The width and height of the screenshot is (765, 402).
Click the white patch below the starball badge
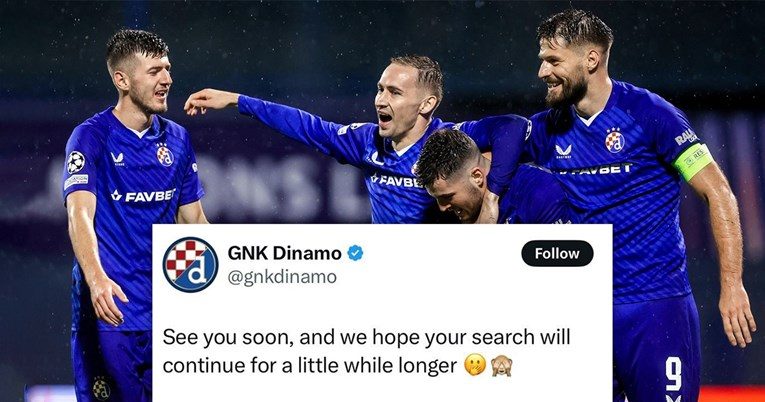pos(76,181)
